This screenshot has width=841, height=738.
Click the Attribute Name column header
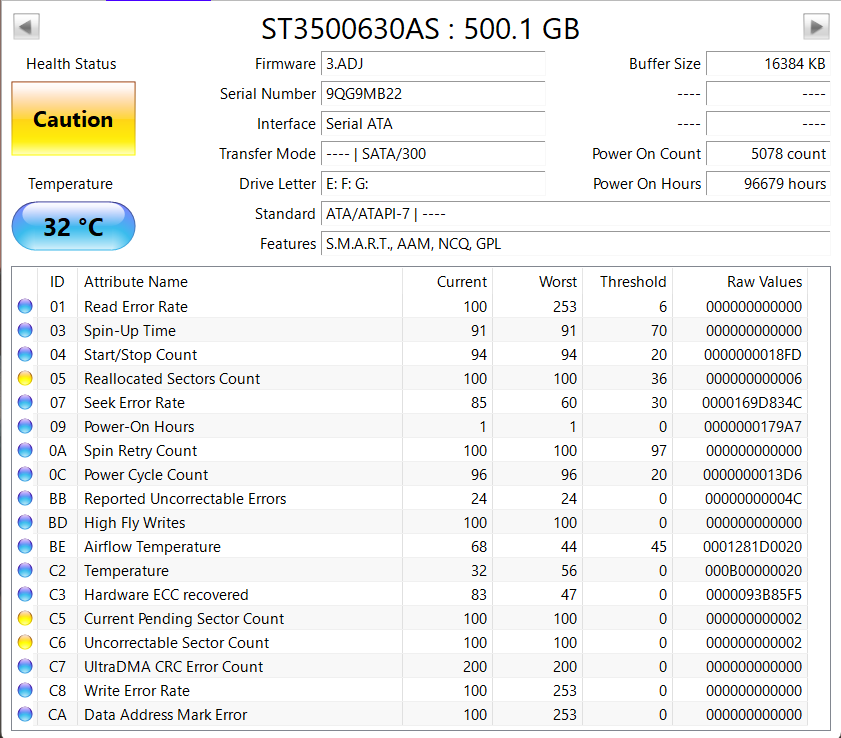[136, 282]
